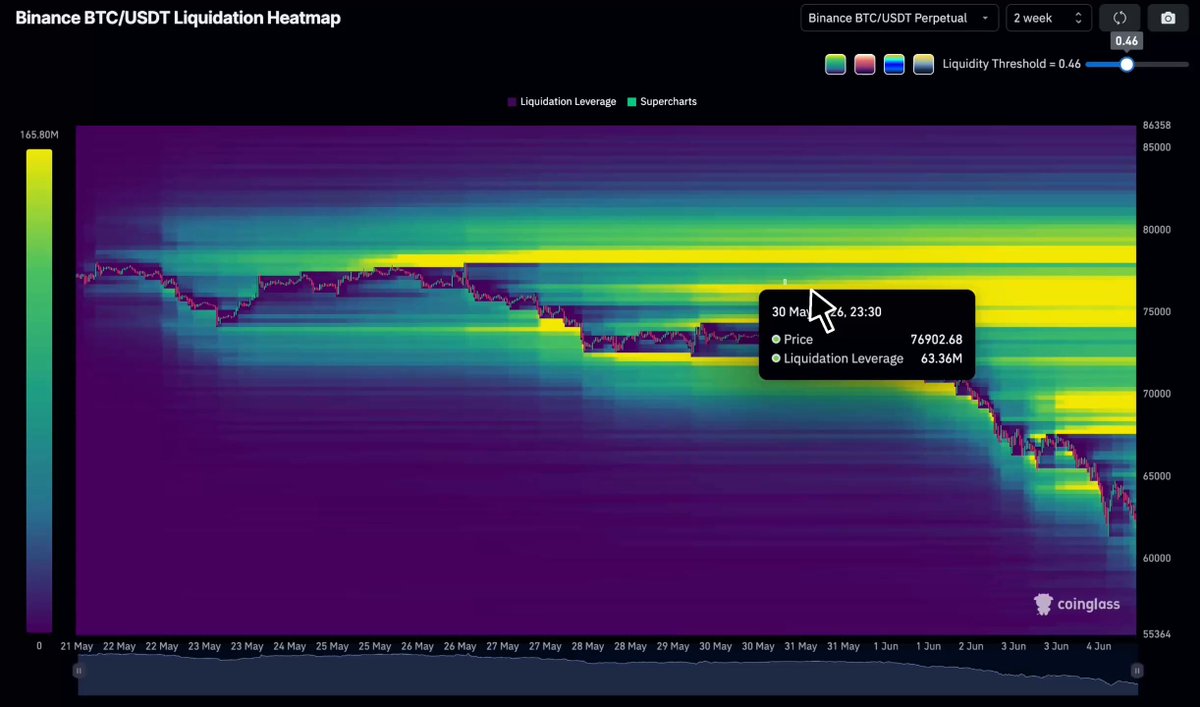
Task: Click the left handle of the time range bar
Action: pyautogui.click(x=79, y=670)
